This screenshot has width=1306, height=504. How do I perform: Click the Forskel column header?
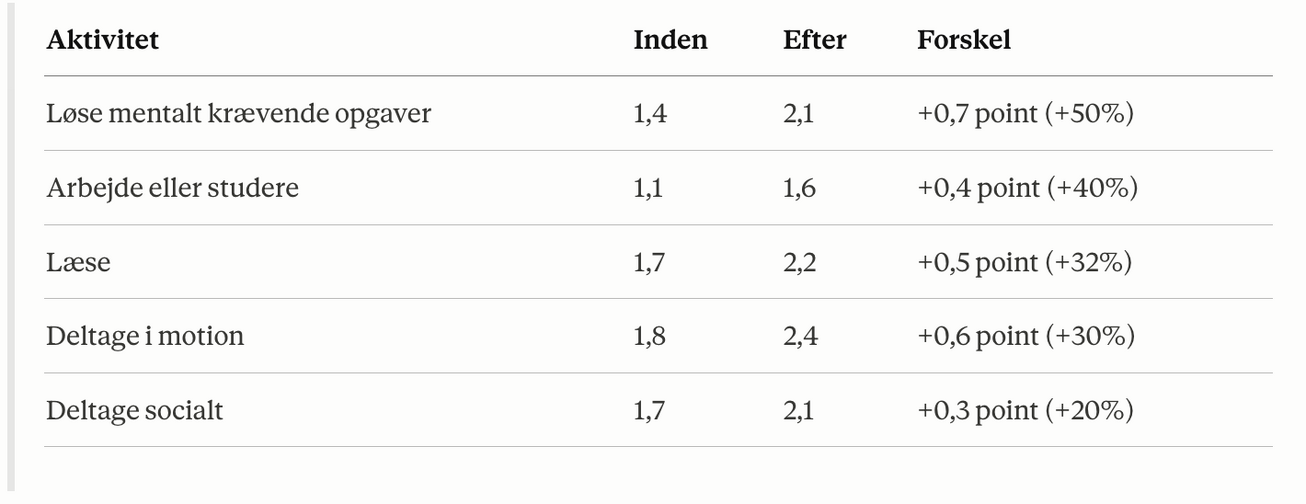point(964,40)
